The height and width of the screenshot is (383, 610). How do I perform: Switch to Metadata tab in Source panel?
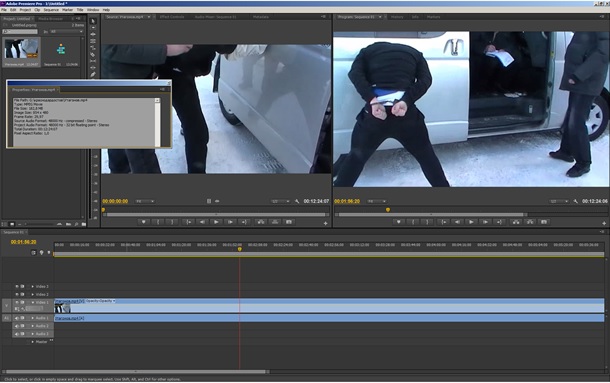(x=261, y=17)
